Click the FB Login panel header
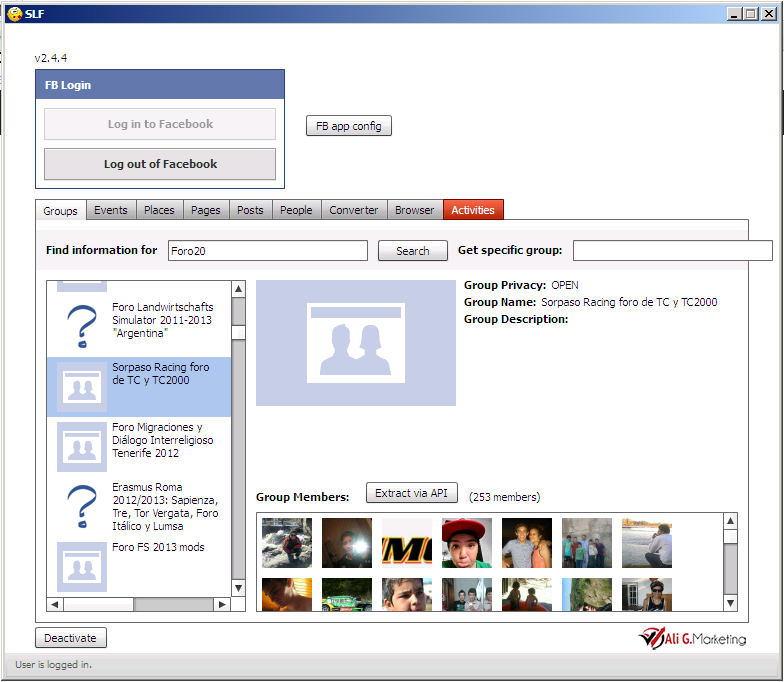This screenshot has width=784, height=682. (160, 84)
